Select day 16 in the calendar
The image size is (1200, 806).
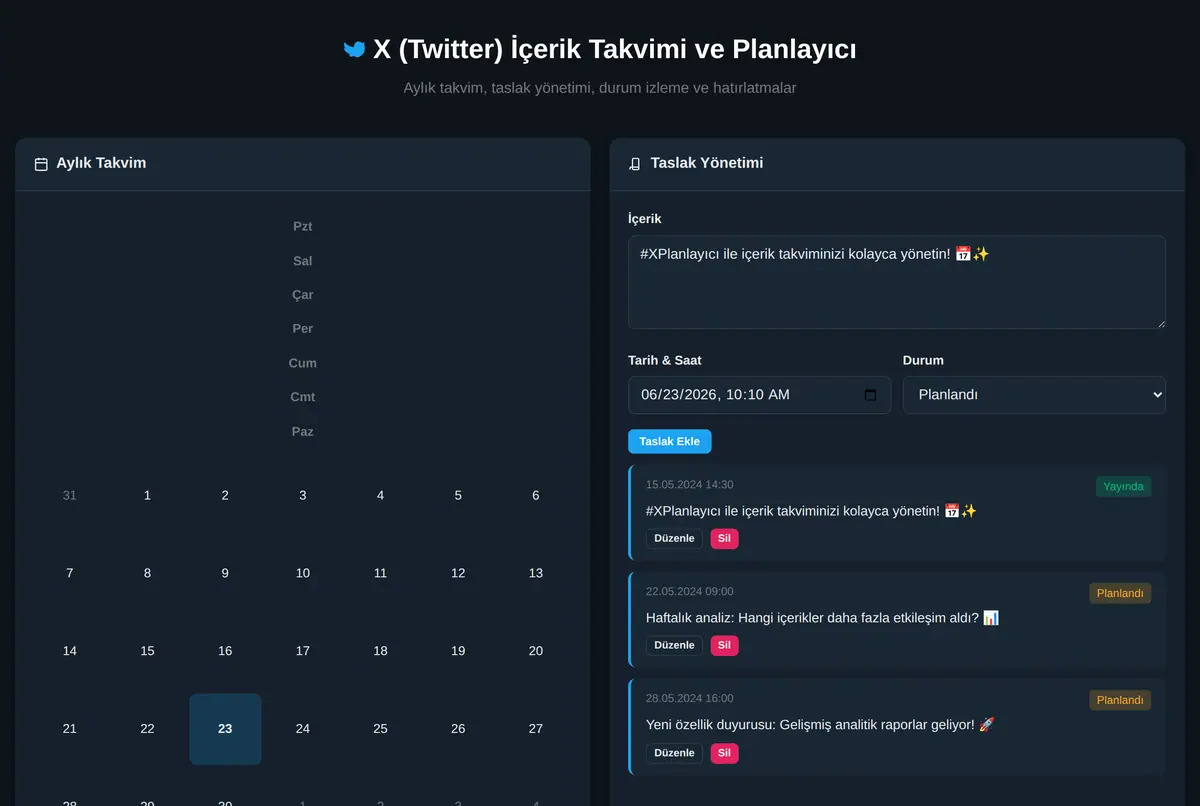point(225,651)
